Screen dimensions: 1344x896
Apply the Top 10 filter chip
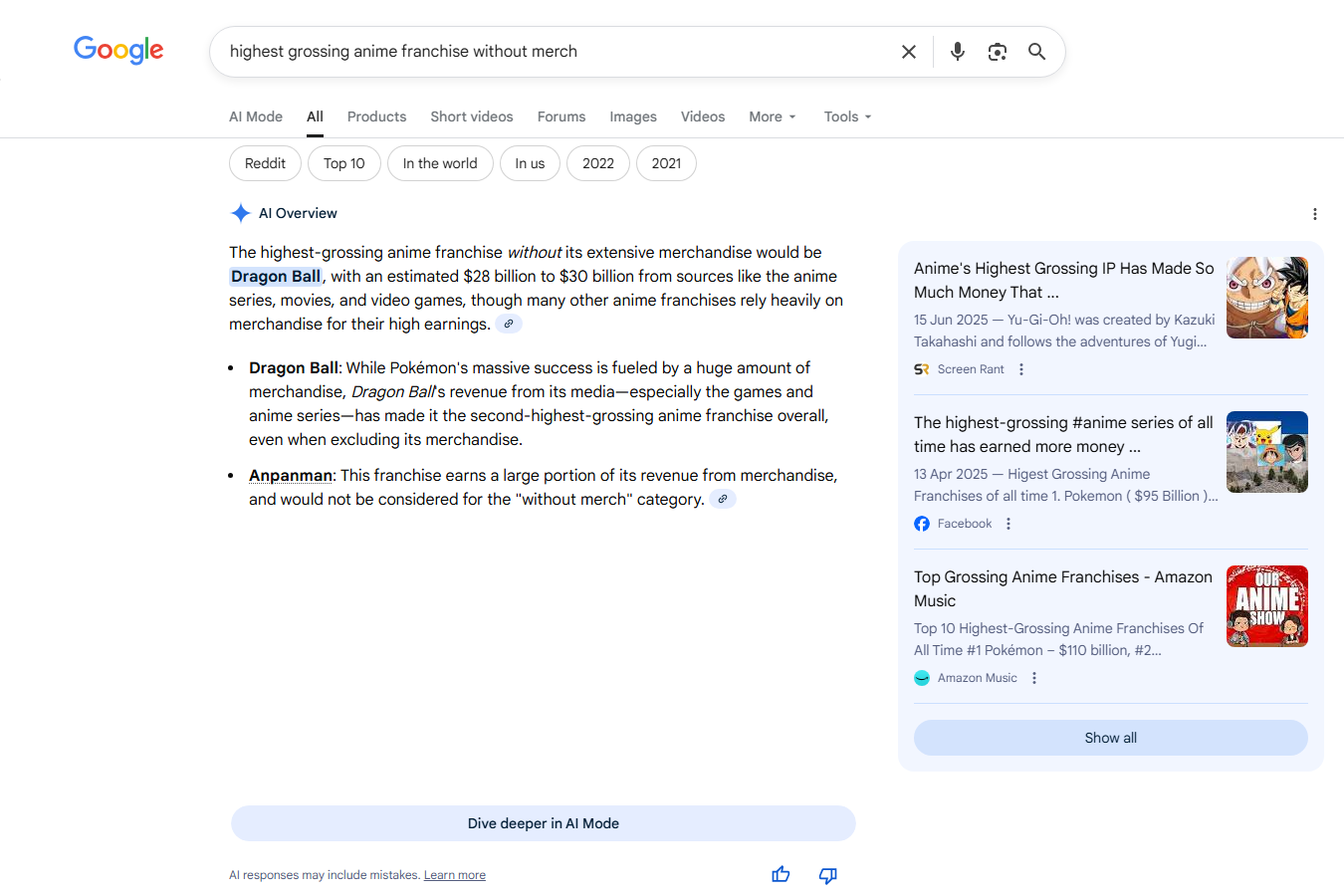(x=344, y=163)
